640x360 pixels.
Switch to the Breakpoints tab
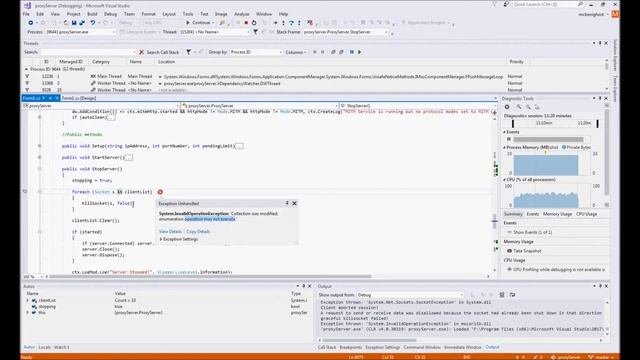pyautogui.click(x=351, y=347)
